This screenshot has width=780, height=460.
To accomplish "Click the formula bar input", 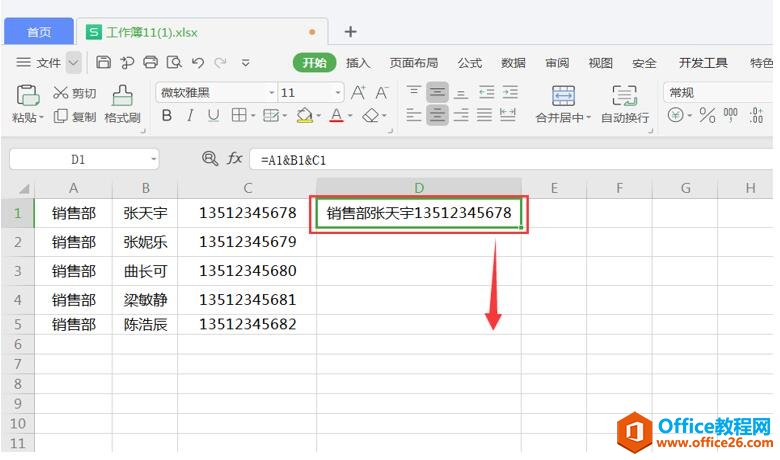I will click(511, 160).
